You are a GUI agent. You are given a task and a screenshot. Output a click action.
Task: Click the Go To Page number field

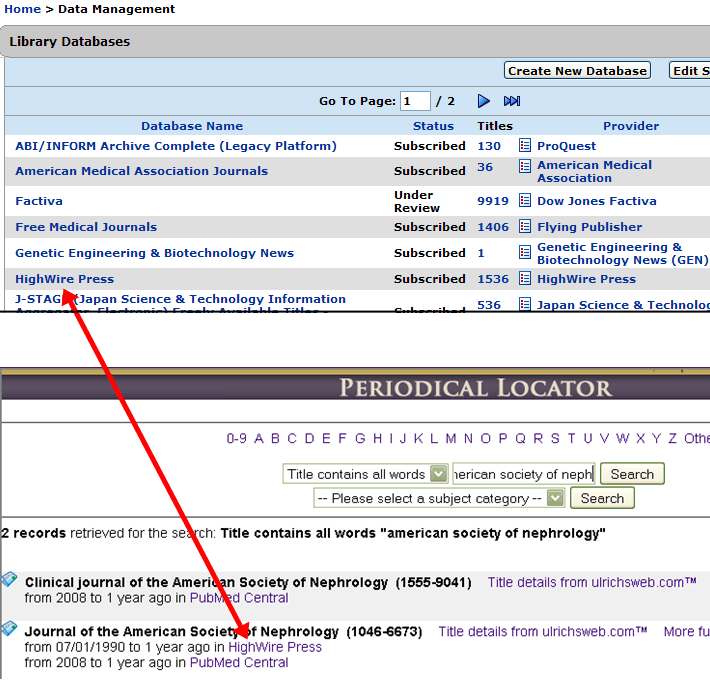click(x=415, y=101)
